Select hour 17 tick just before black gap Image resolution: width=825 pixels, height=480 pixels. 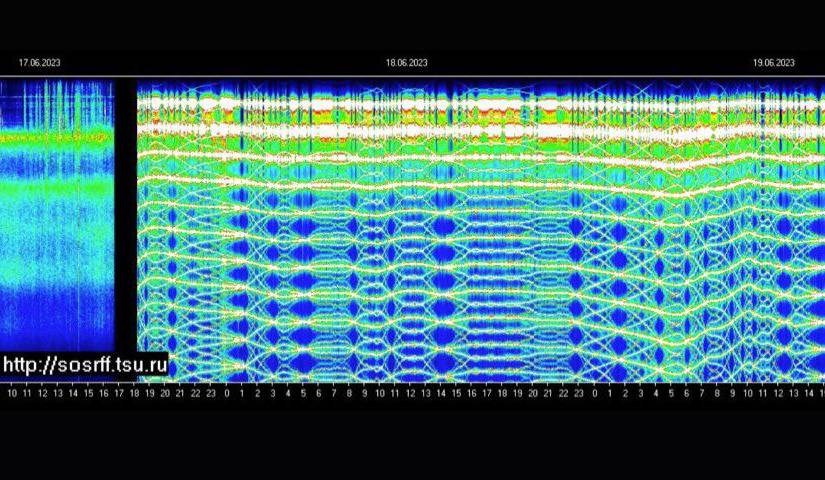(119, 395)
